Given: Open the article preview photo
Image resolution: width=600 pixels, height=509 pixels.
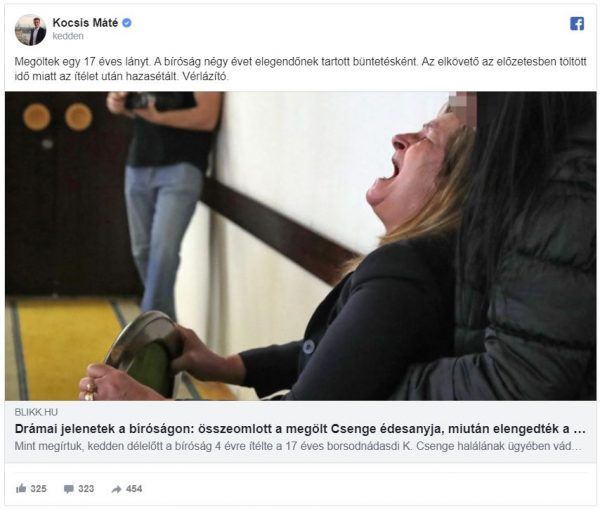Looking at the screenshot, I should (300, 246).
